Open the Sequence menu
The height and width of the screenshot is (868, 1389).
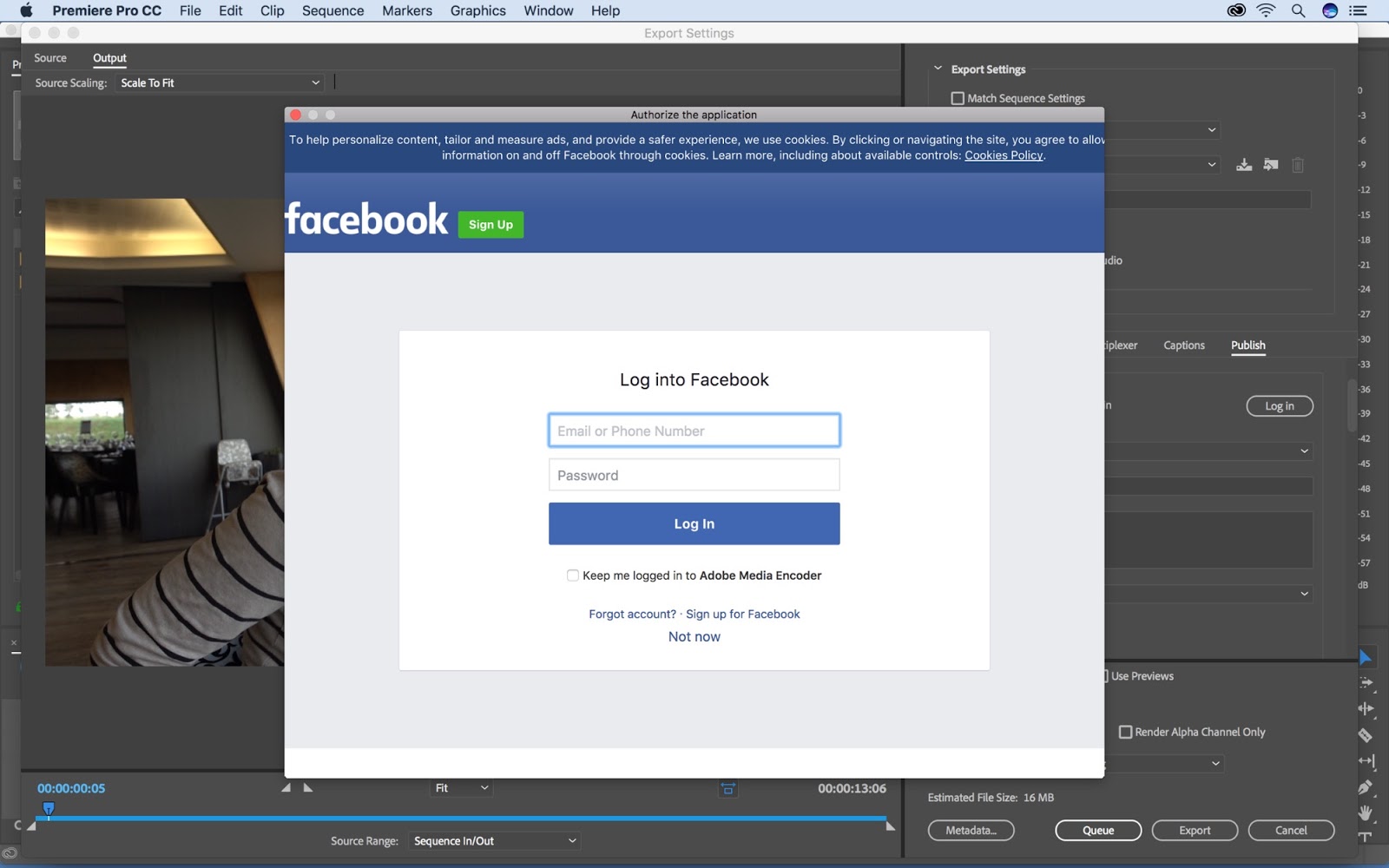tap(332, 10)
